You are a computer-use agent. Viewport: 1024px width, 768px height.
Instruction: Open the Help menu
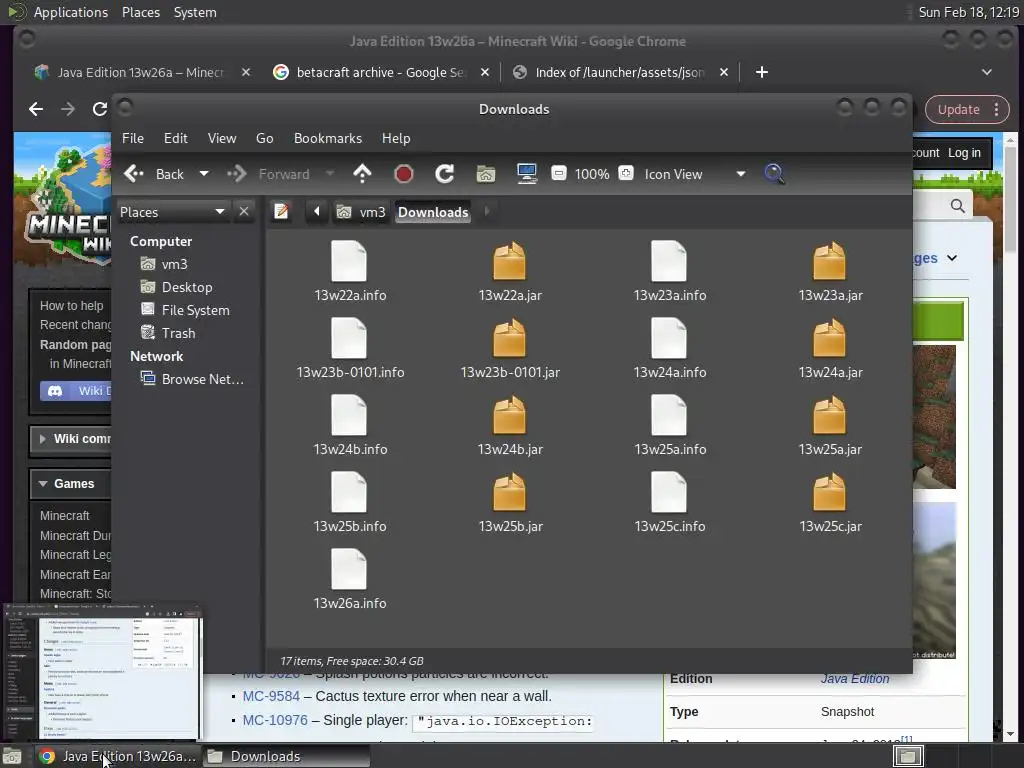coord(396,138)
